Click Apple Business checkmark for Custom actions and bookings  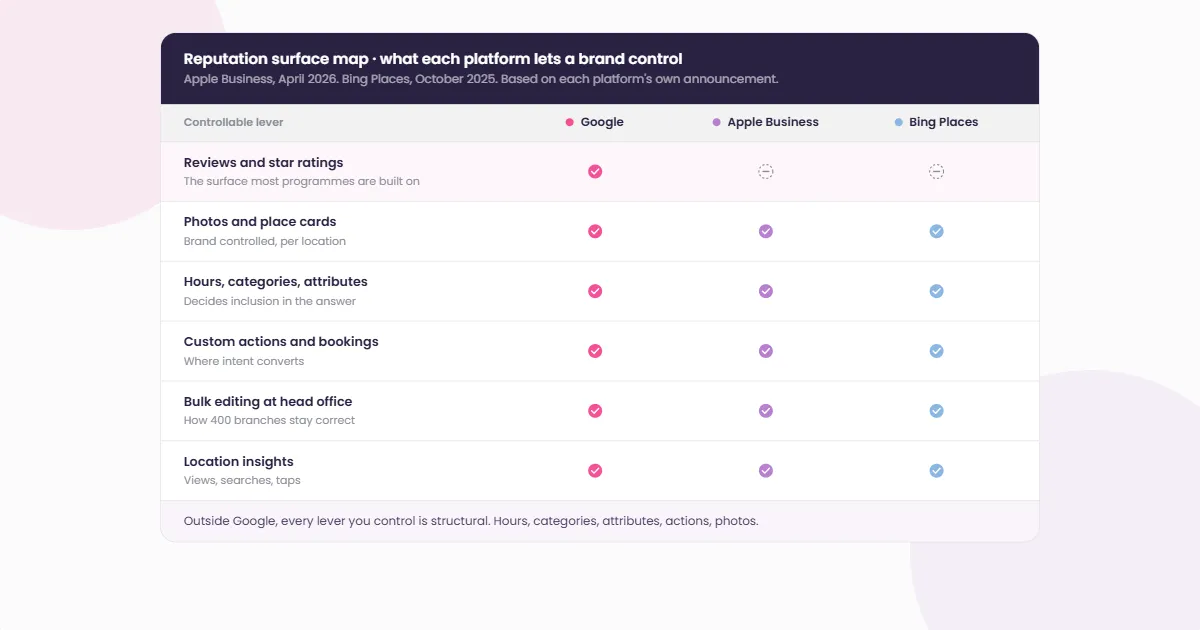(x=766, y=351)
